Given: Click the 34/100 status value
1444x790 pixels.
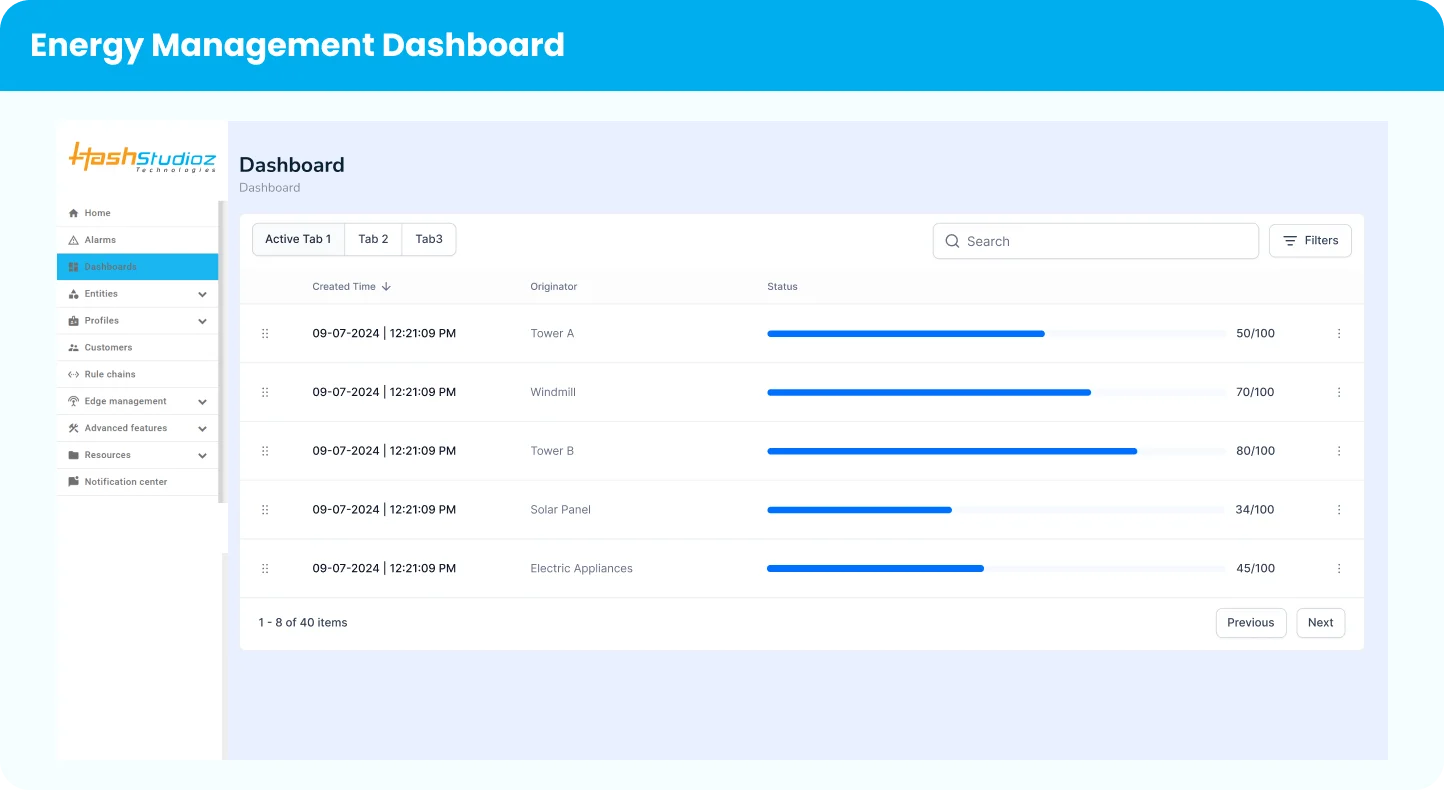Looking at the screenshot, I should (1255, 510).
